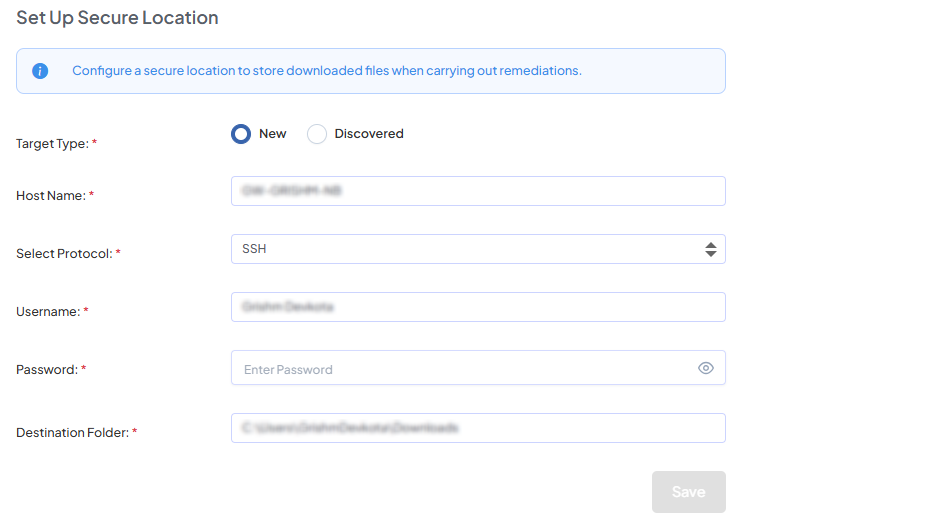The image size is (929, 532).
Task: Focus the Host Name input field
Action: [x=477, y=191]
